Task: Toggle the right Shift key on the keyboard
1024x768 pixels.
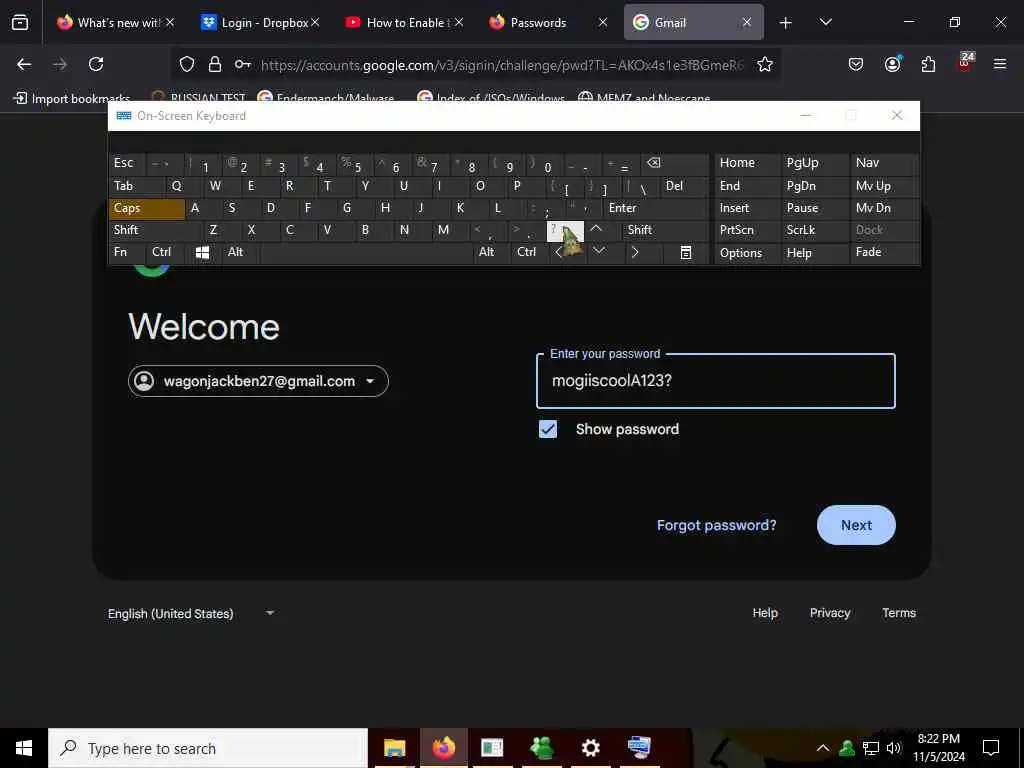Action: coord(664,230)
